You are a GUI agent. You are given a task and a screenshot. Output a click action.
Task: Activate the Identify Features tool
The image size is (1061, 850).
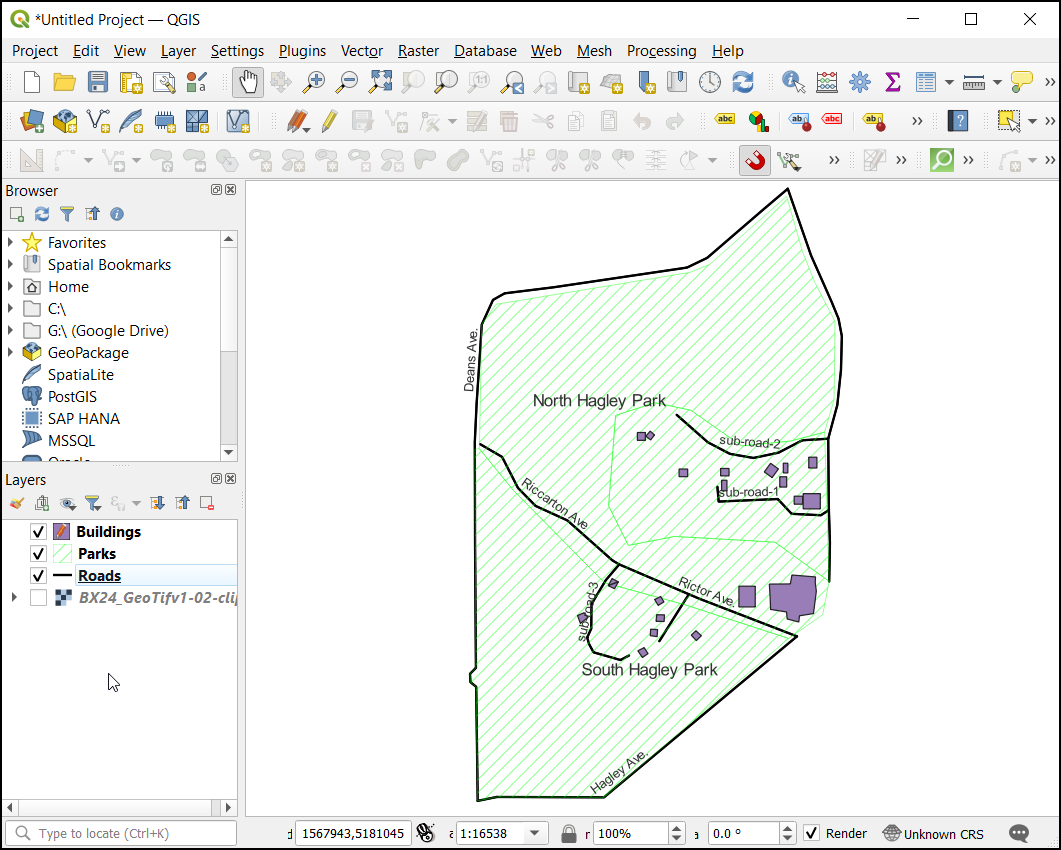[793, 82]
